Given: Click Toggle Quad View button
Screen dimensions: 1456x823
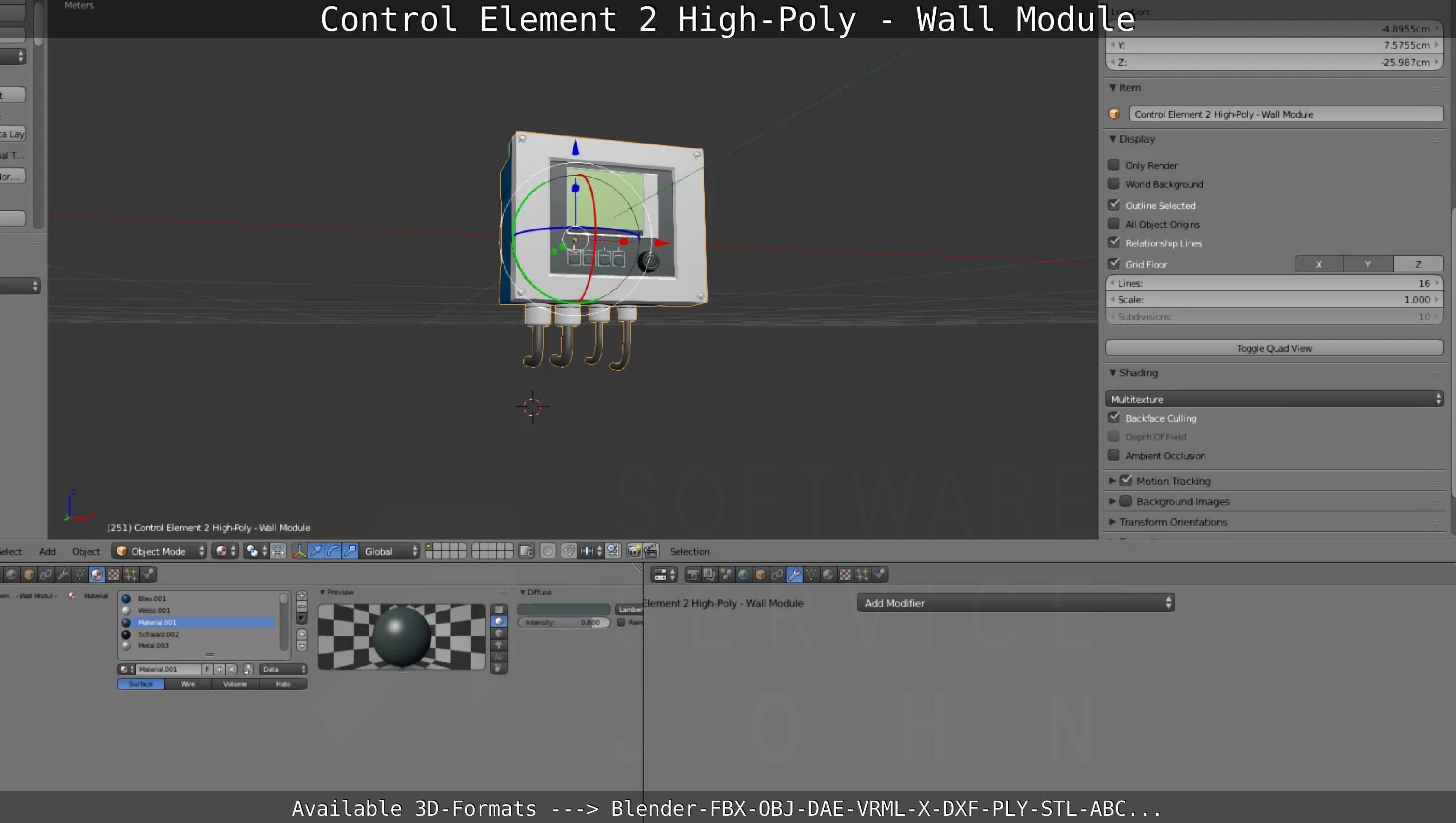Looking at the screenshot, I should pos(1274,348).
